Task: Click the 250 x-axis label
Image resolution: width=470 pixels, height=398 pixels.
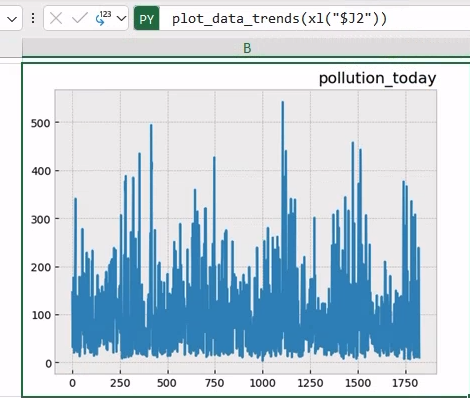Action: [x=120, y=383]
